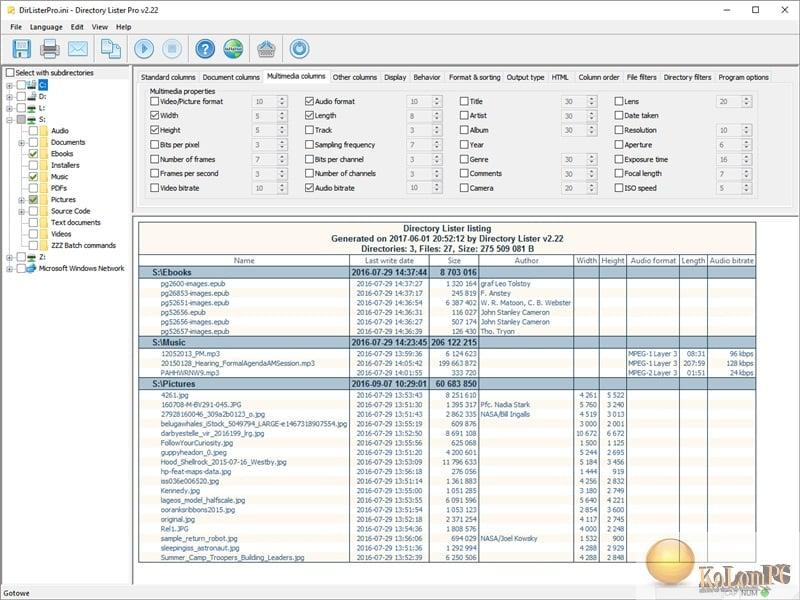Viewport: 800px width, 600px height.
Task: Expand the Source Code folder node
Action: point(21,211)
